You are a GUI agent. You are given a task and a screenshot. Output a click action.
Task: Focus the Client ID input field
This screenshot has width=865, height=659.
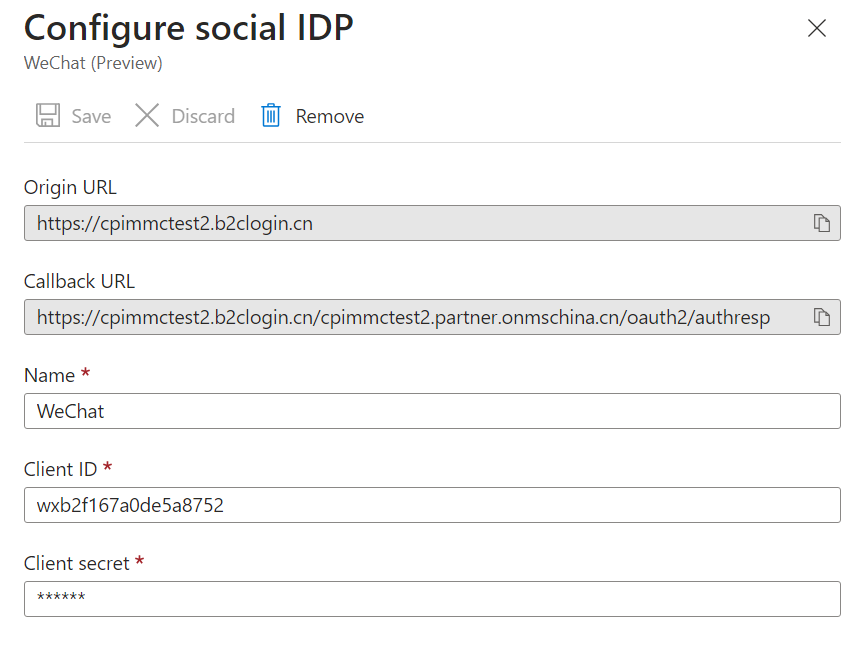tap(432, 505)
